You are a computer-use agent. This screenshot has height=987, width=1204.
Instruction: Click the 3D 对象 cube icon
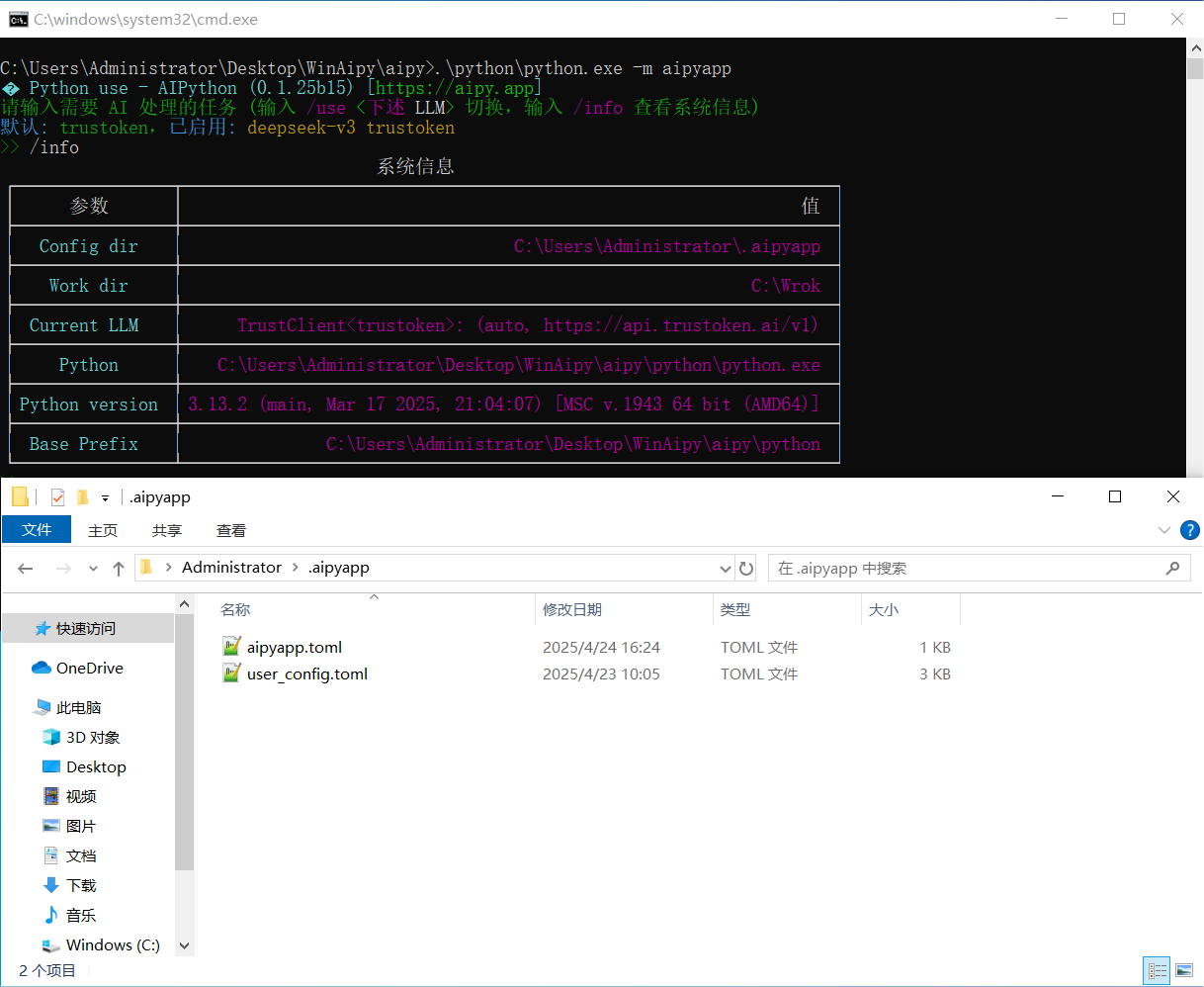[x=51, y=737]
